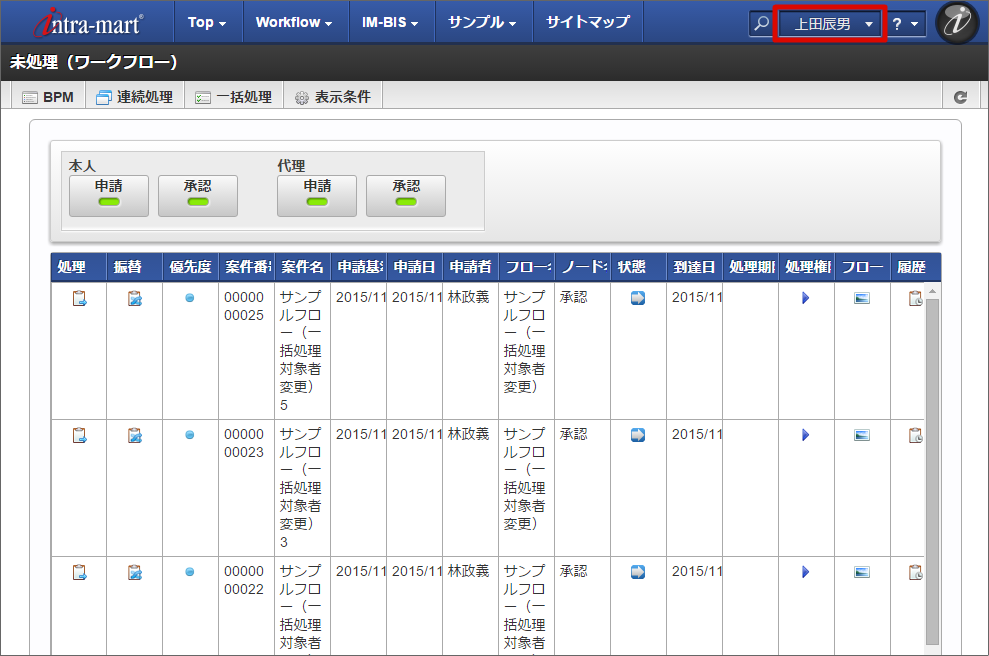
Task: Click the 連続処理 toolbar button
Action: pos(134,97)
